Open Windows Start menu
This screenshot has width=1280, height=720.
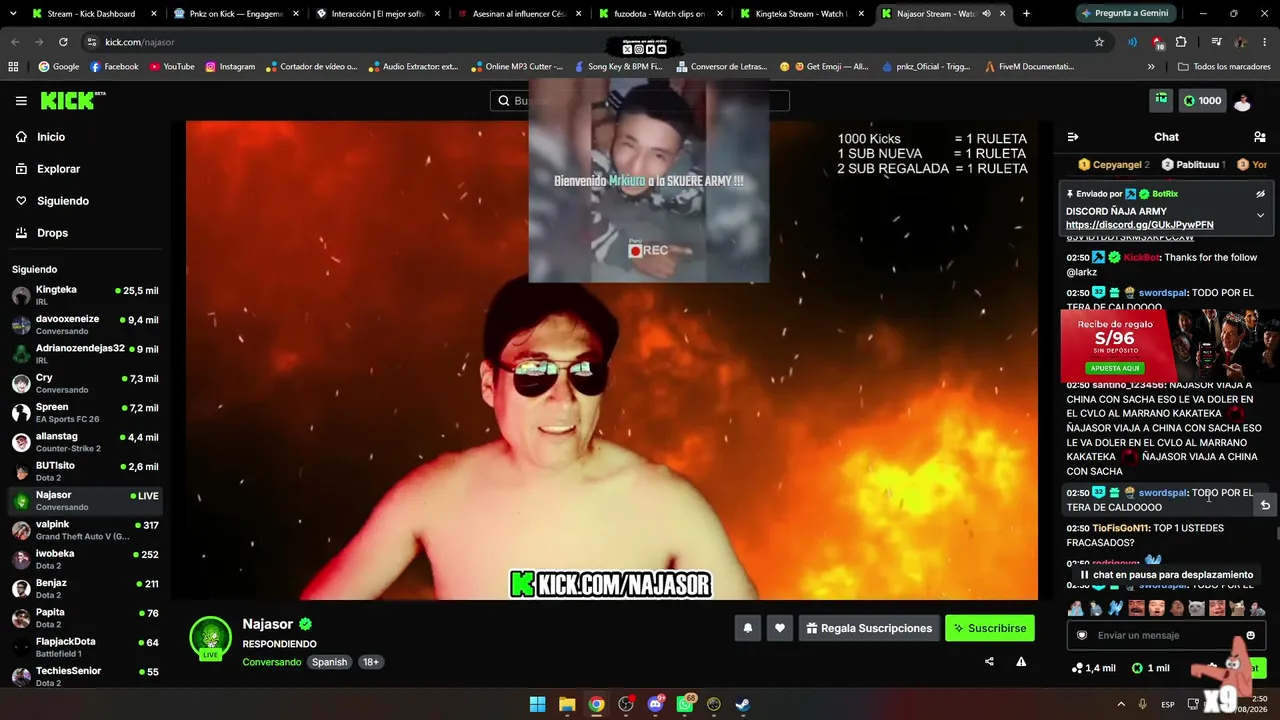click(537, 704)
